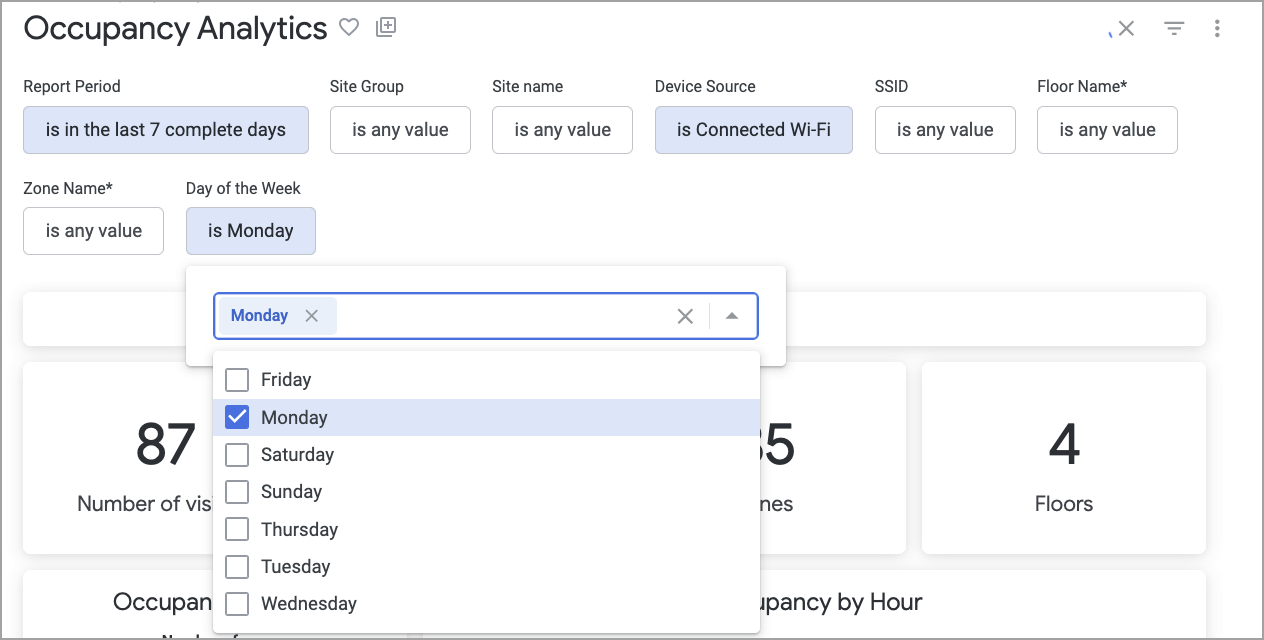
Task: Clear all selected days in input
Action: pos(685,316)
